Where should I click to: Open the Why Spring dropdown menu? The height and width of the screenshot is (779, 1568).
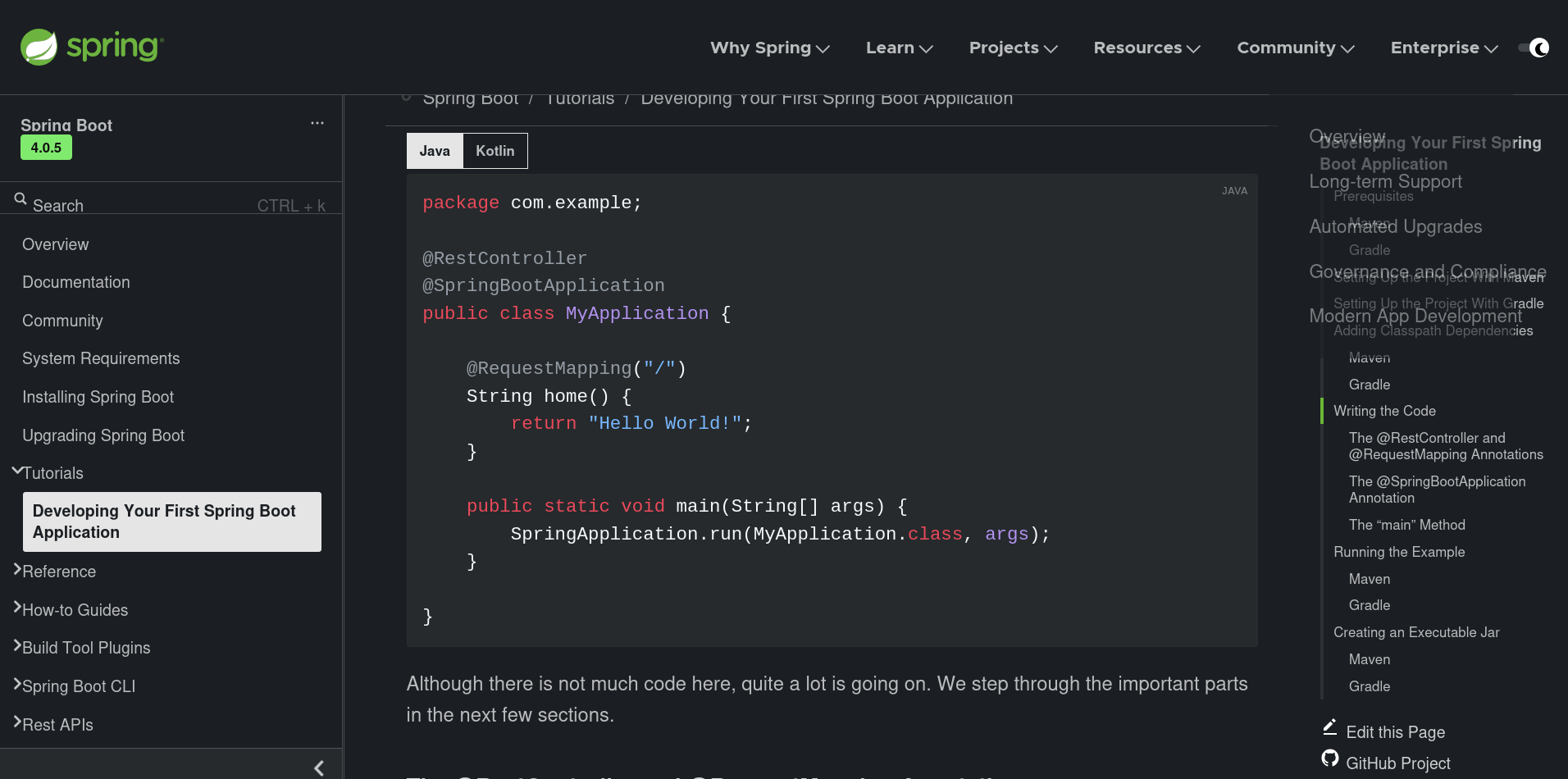pyautogui.click(x=769, y=48)
